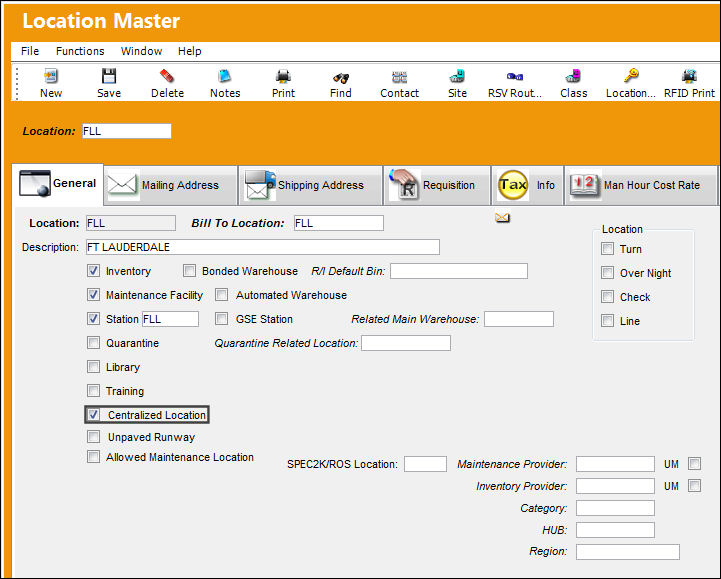Enable the Bonded Warehouse checkbox
The width and height of the screenshot is (721, 579).
189,270
